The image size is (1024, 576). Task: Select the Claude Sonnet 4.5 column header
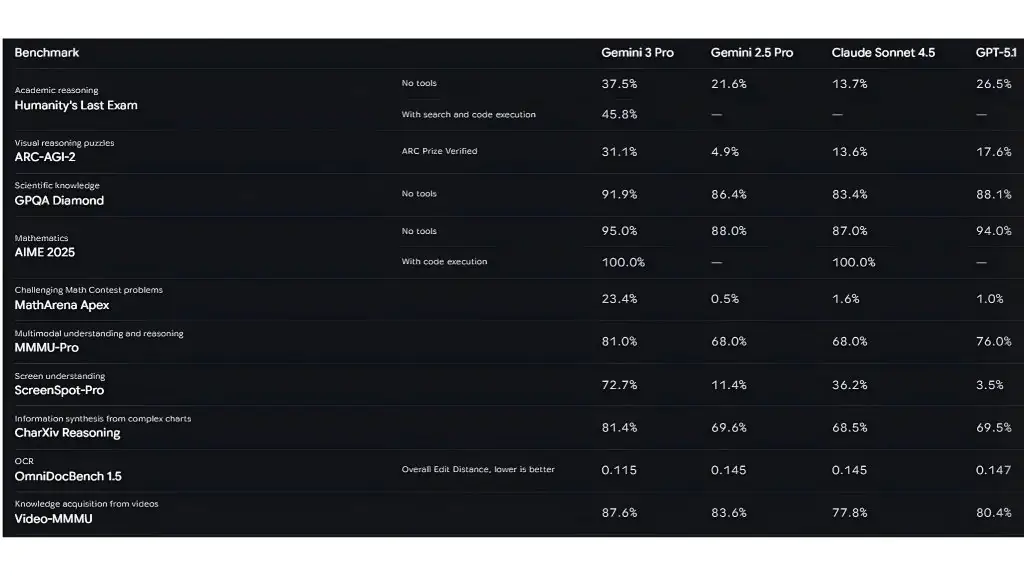pyautogui.click(x=883, y=53)
